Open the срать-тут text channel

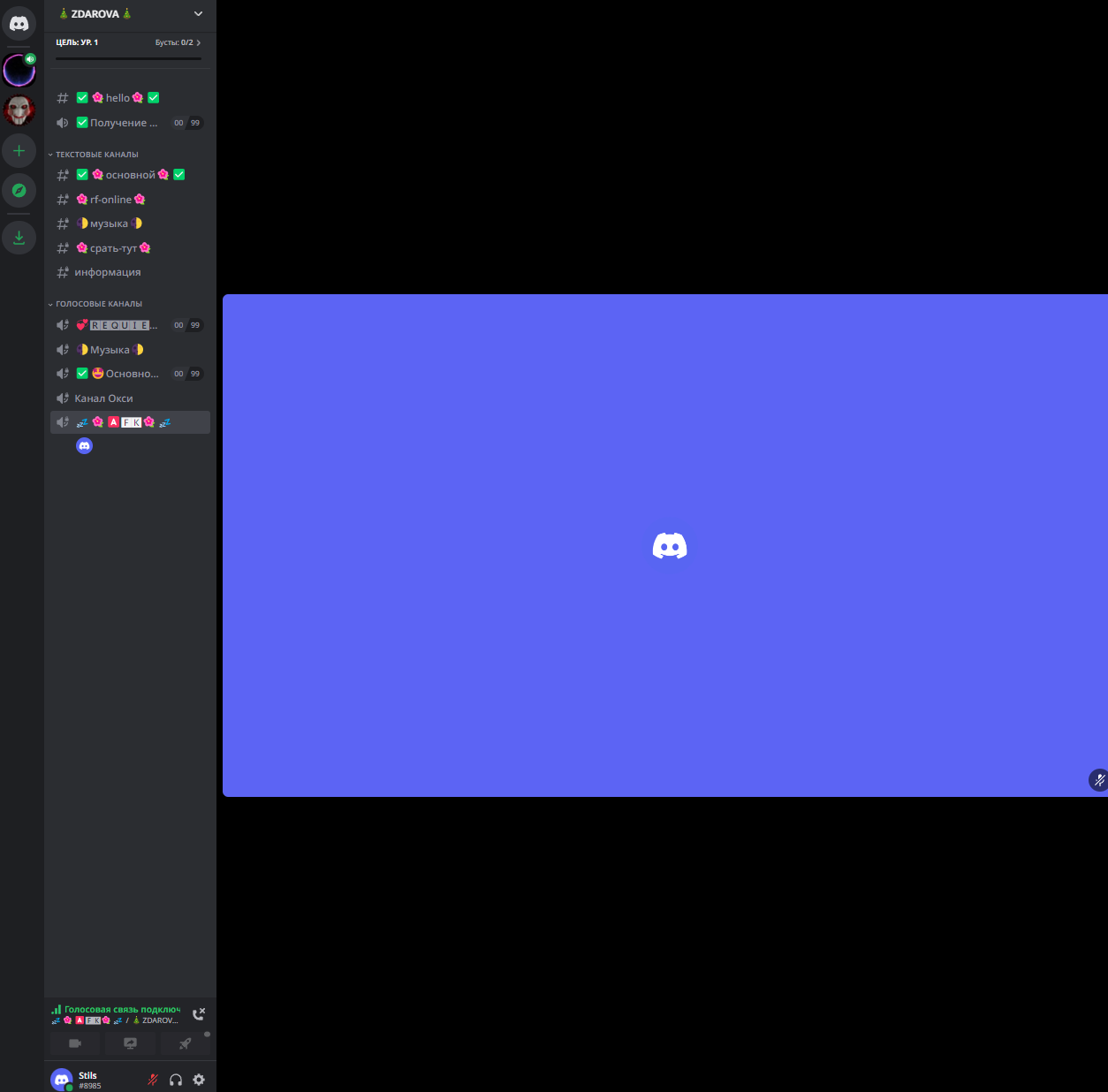[130, 248]
